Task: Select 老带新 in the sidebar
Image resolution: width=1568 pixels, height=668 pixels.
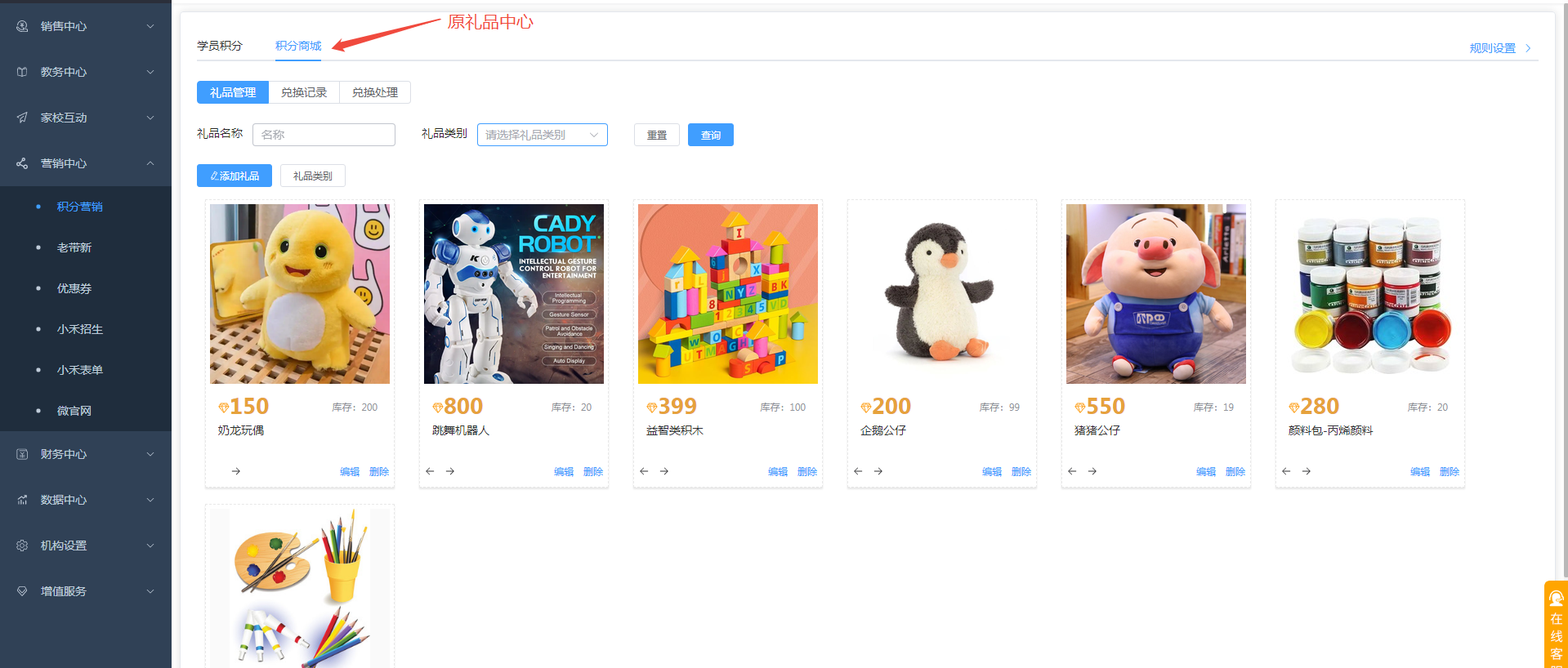Action: (x=74, y=247)
